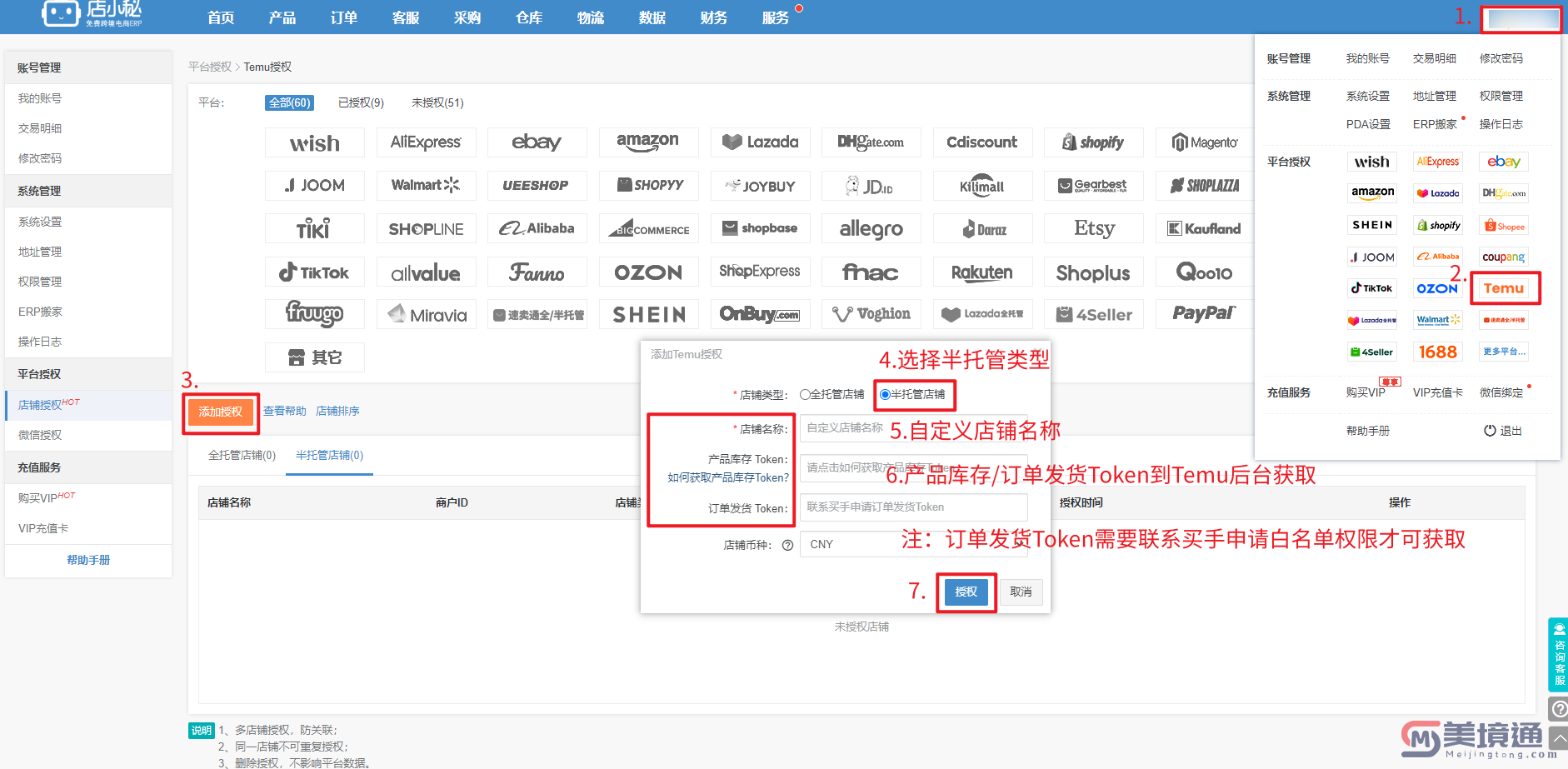Focus the 订单发货 Token input field
The width and height of the screenshot is (1568, 769).
913,507
